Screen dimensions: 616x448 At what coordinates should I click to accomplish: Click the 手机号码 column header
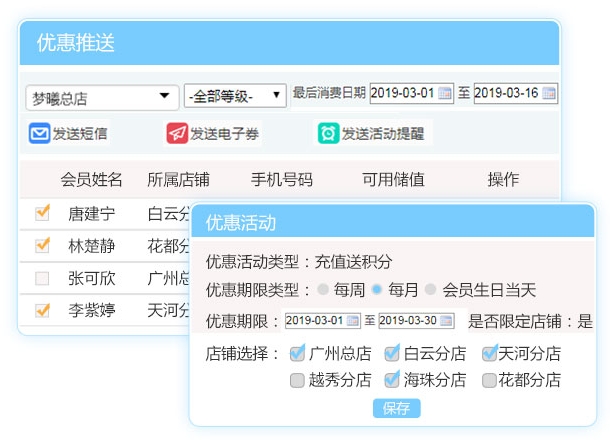click(282, 180)
